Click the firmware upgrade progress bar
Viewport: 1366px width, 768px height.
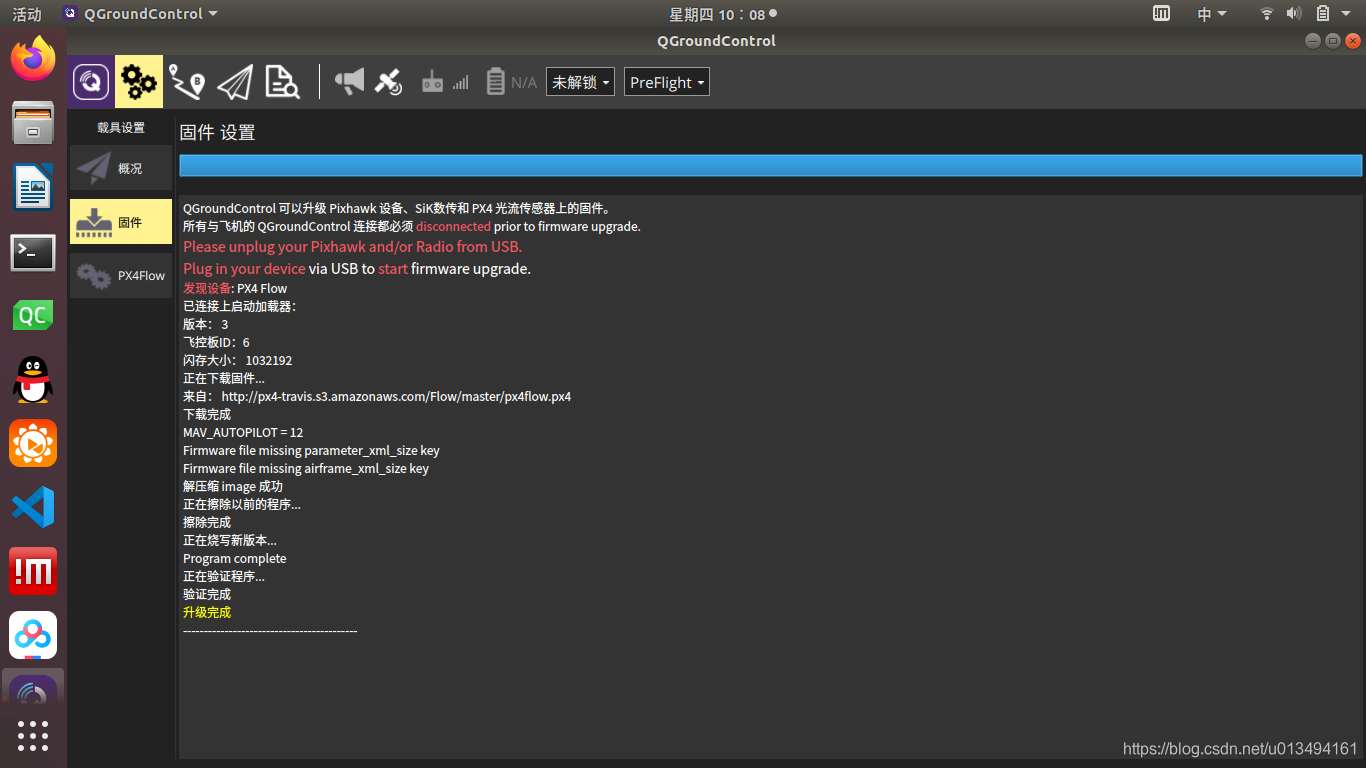coord(770,165)
